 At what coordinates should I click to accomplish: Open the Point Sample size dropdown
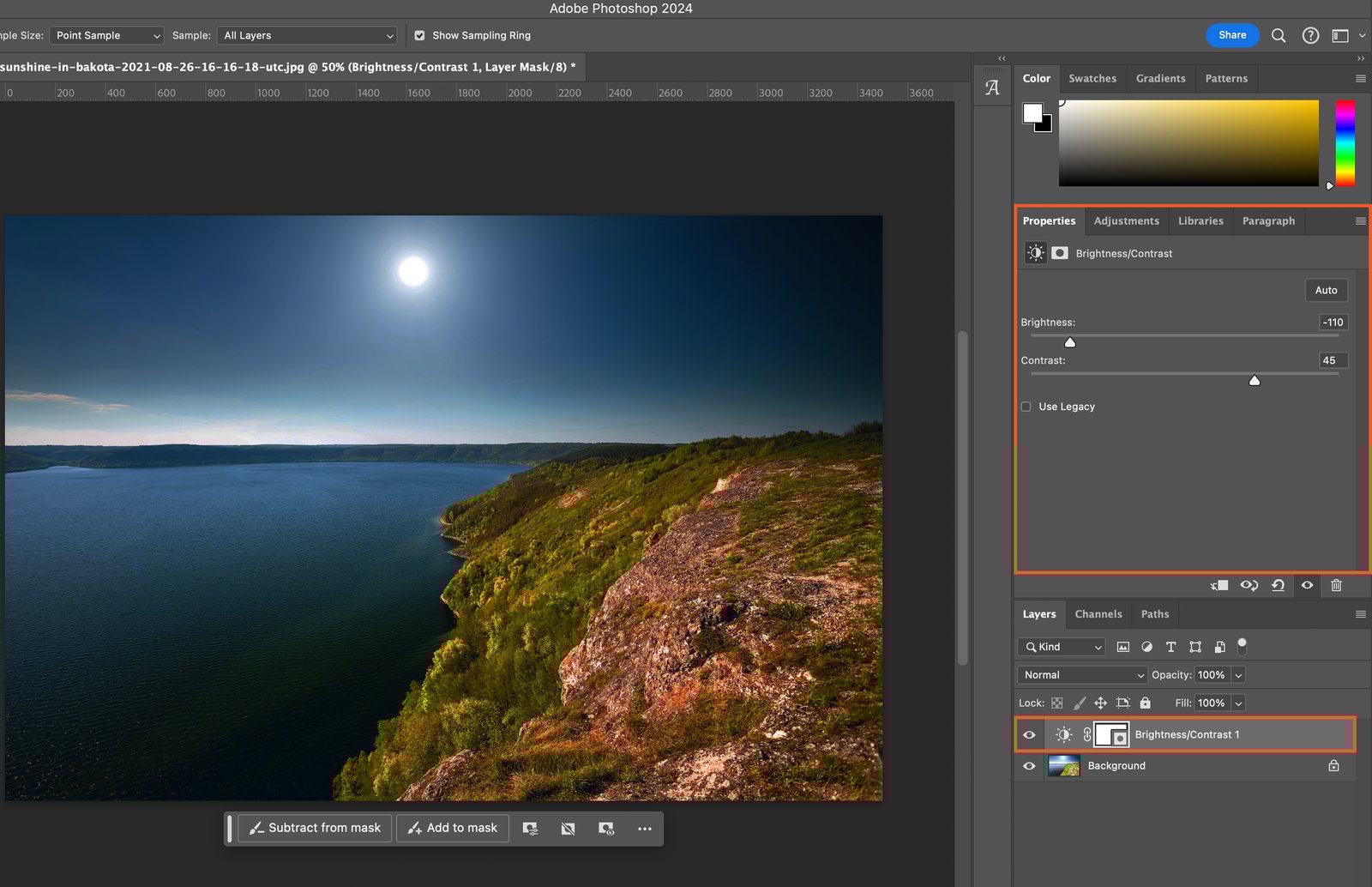107,35
